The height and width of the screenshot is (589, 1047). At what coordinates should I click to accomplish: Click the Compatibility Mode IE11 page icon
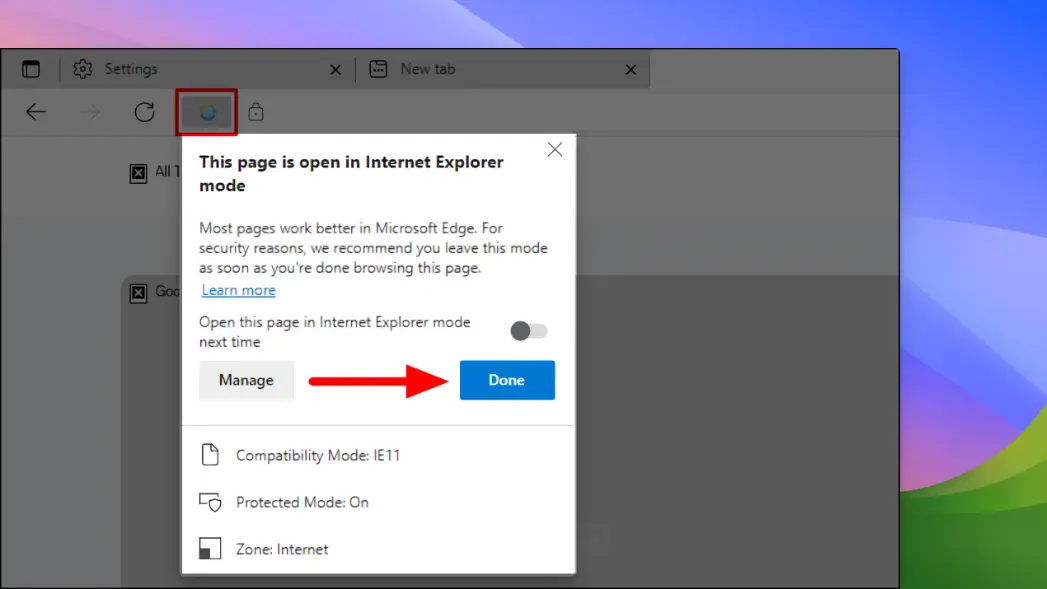tap(211, 455)
